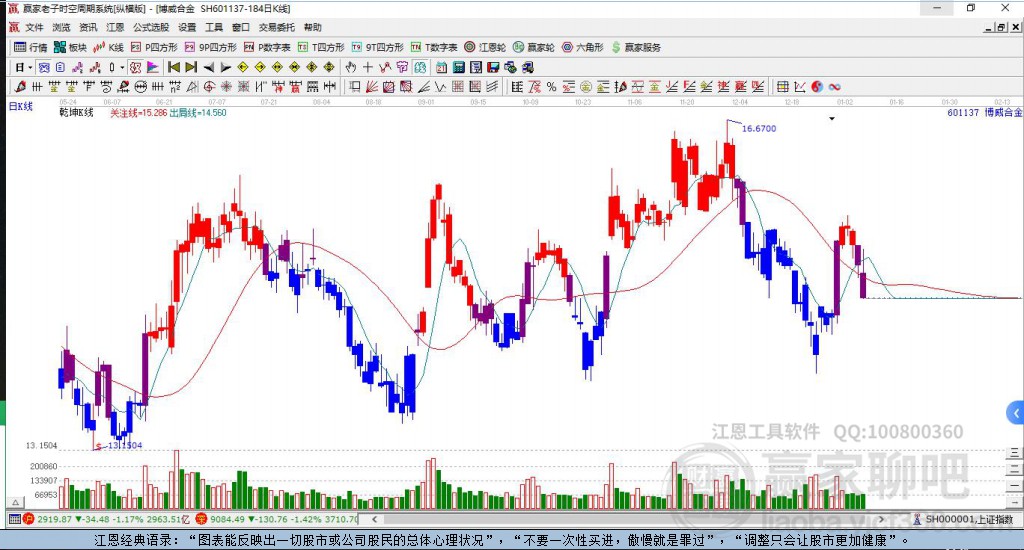This screenshot has width=1024, height=550.
Task: Jump to last bar icon
Action: pyautogui.click(x=191, y=67)
